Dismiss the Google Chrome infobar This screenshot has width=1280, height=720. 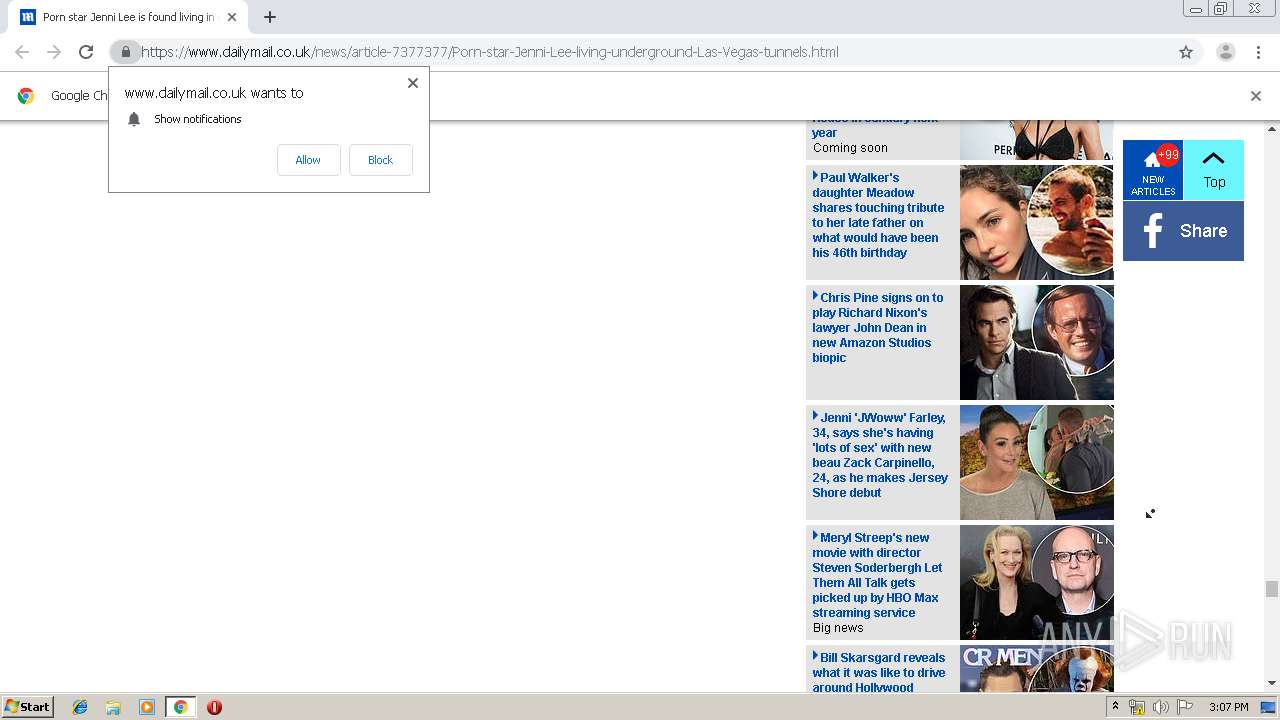(1256, 96)
